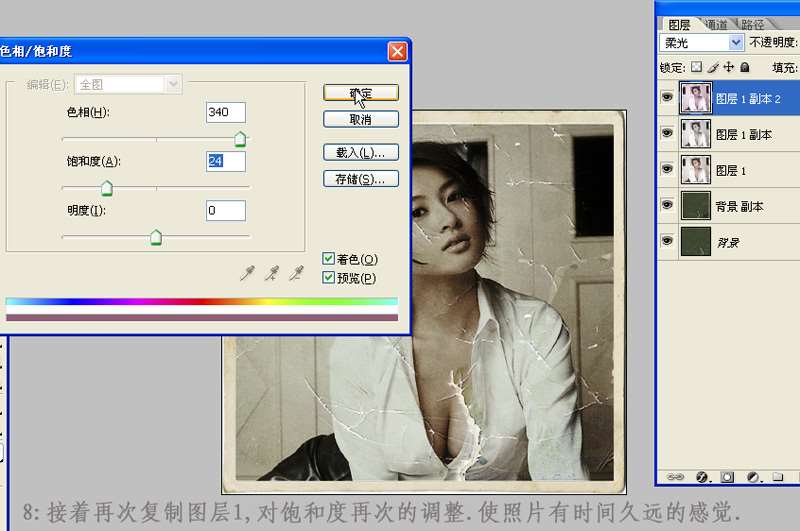Hide the 背景 副本 layer eye
The height and width of the screenshot is (531, 800).
point(667,206)
